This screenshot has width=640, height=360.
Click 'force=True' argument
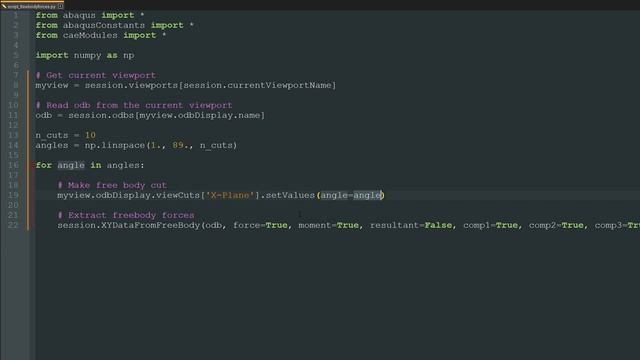coord(260,225)
